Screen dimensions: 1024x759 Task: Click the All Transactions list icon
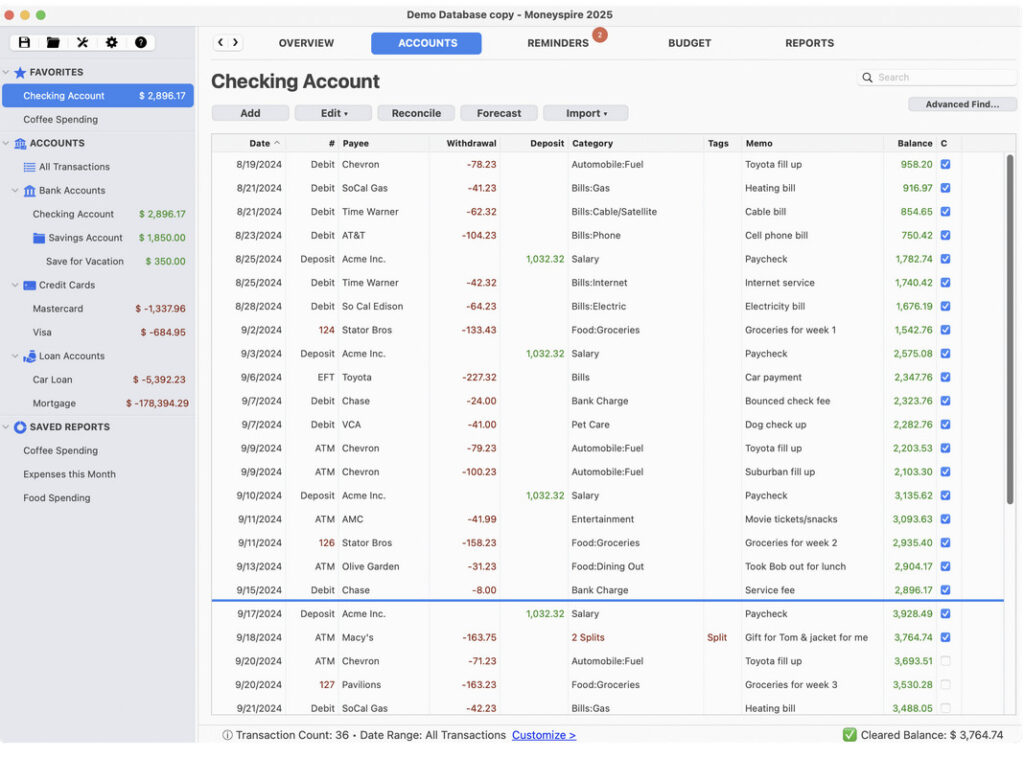[29, 167]
